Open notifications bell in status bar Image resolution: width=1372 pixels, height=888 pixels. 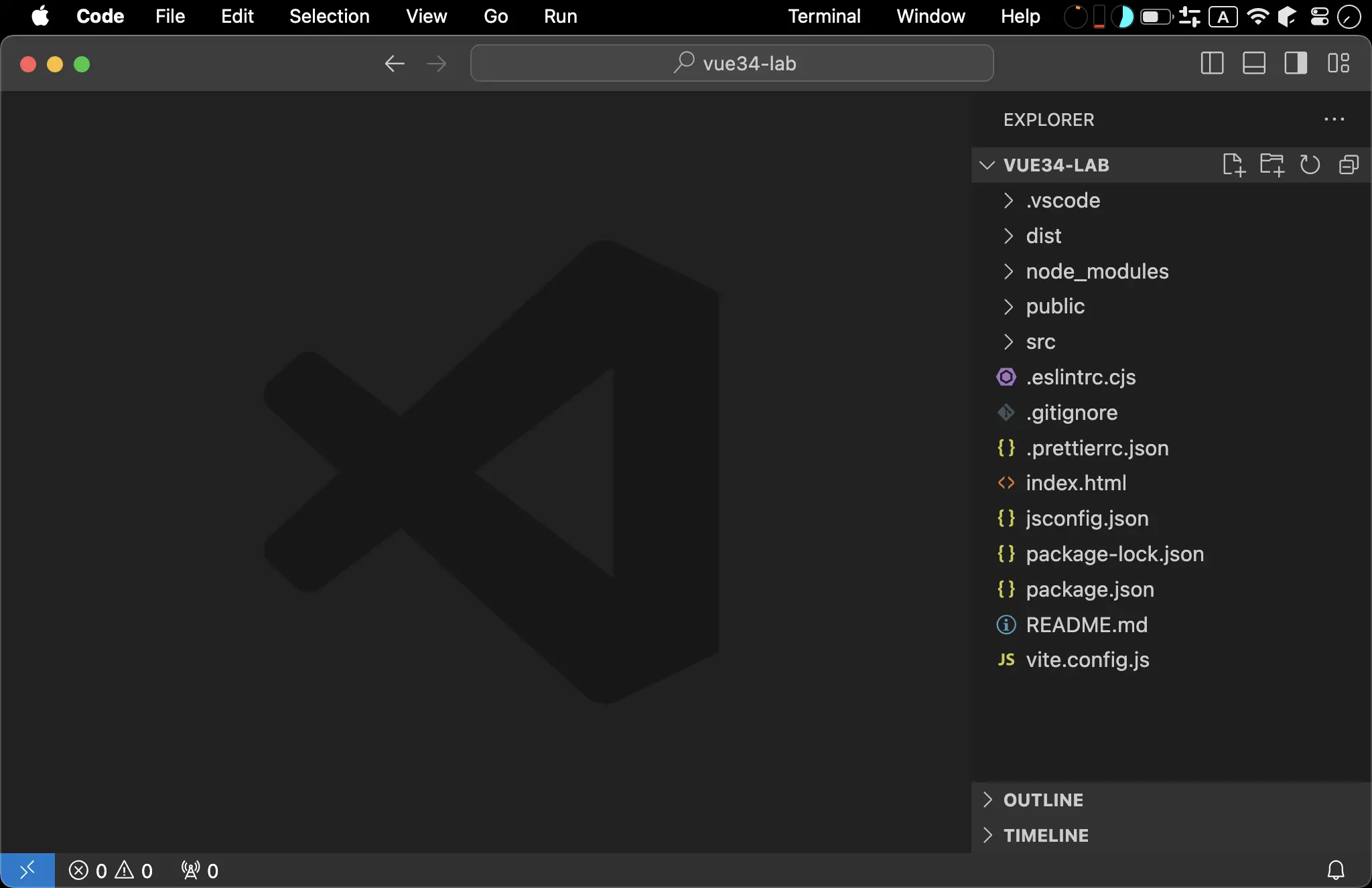click(x=1336, y=870)
